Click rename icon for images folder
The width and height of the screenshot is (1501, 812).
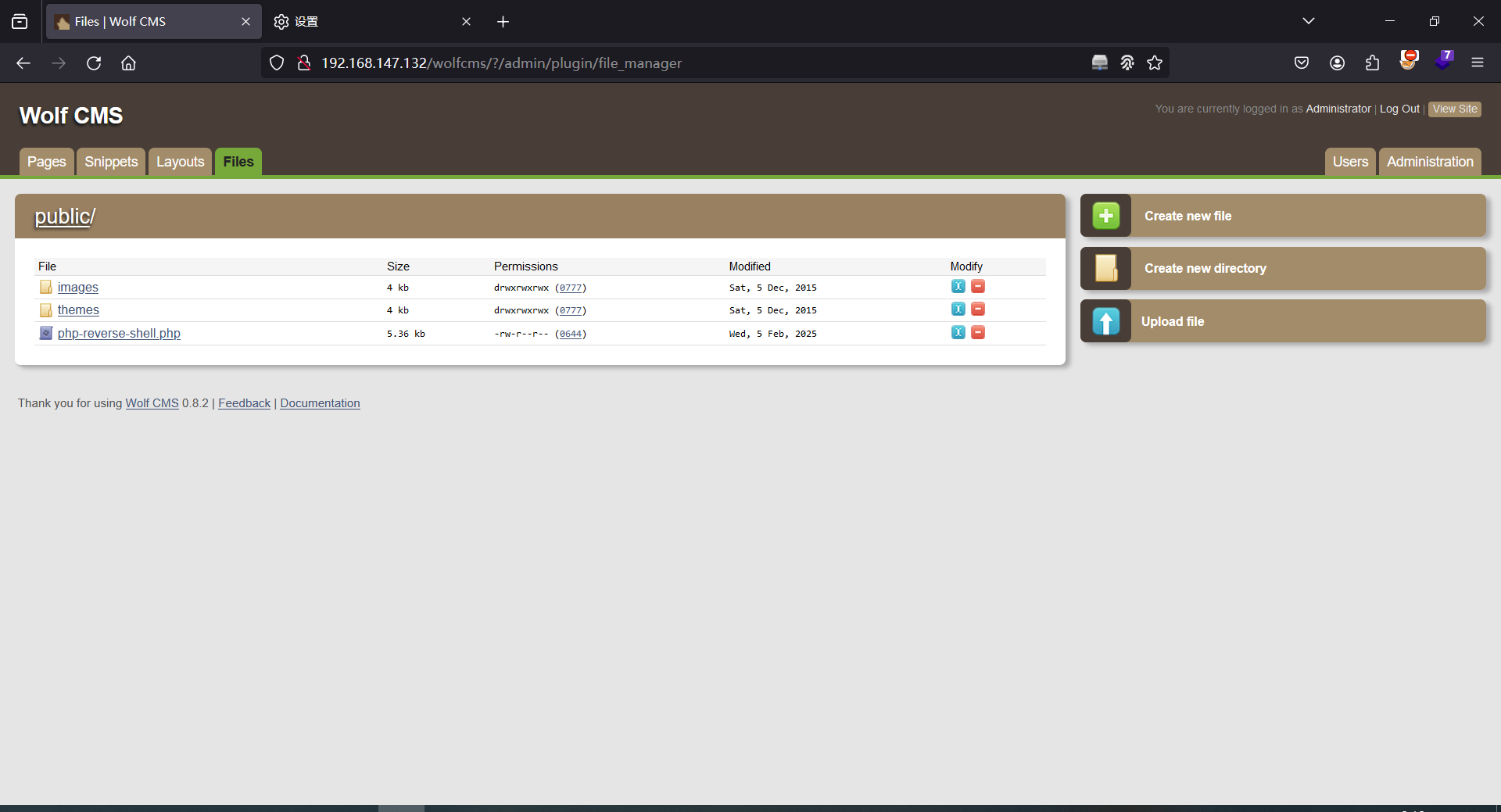pyautogui.click(x=958, y=287)
